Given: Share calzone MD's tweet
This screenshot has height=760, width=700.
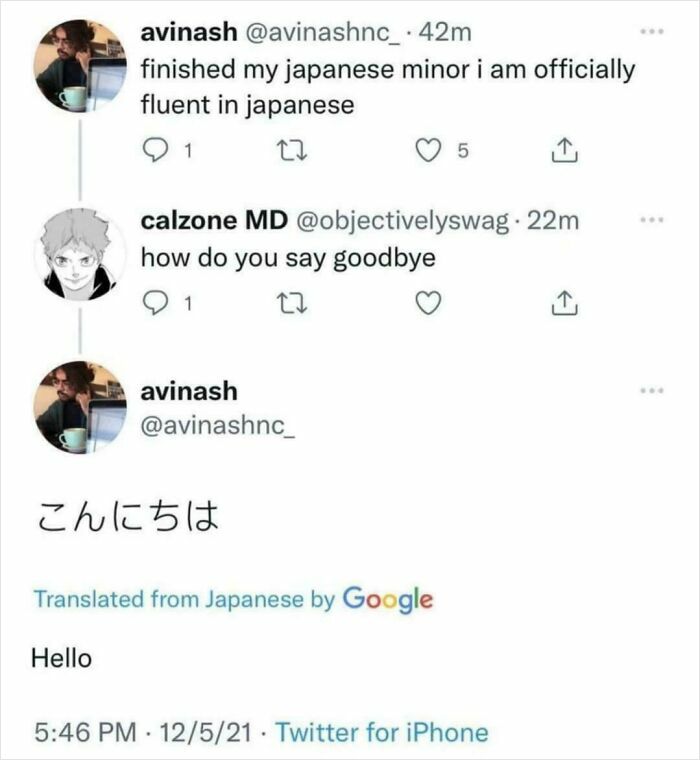Looking at the screenshot, I should (x=565, y=301).
